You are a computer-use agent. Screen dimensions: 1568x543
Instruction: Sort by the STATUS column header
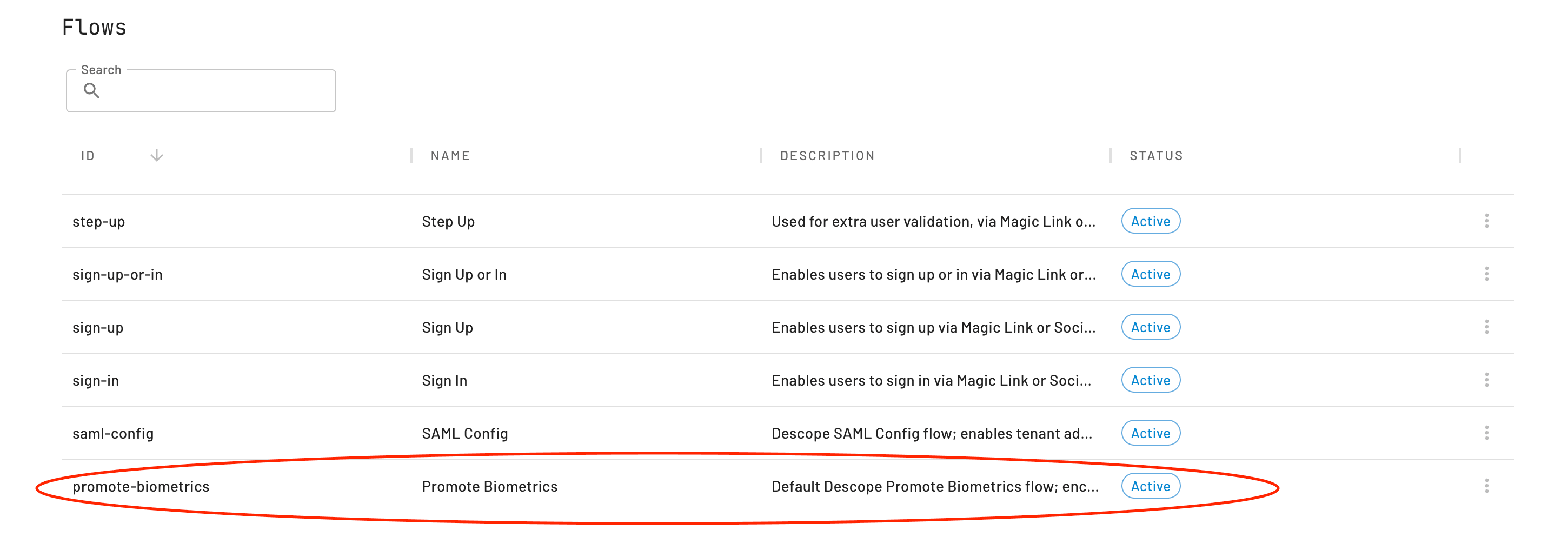1156,156
